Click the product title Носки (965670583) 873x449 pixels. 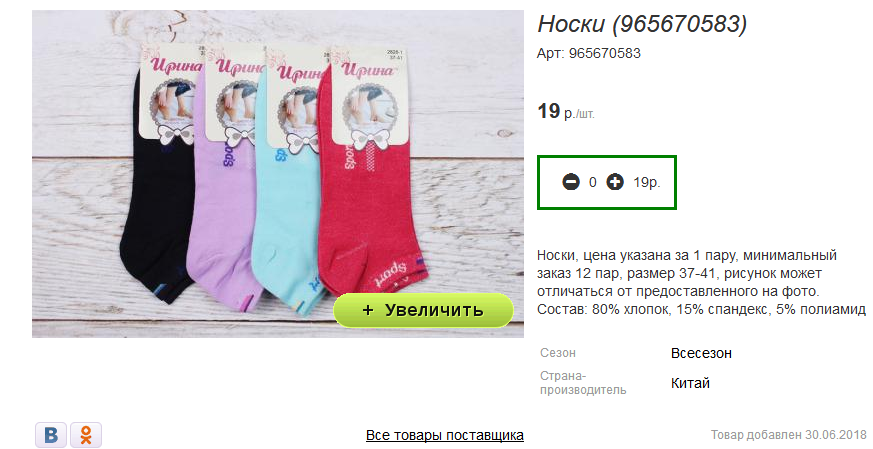point(642,24)
